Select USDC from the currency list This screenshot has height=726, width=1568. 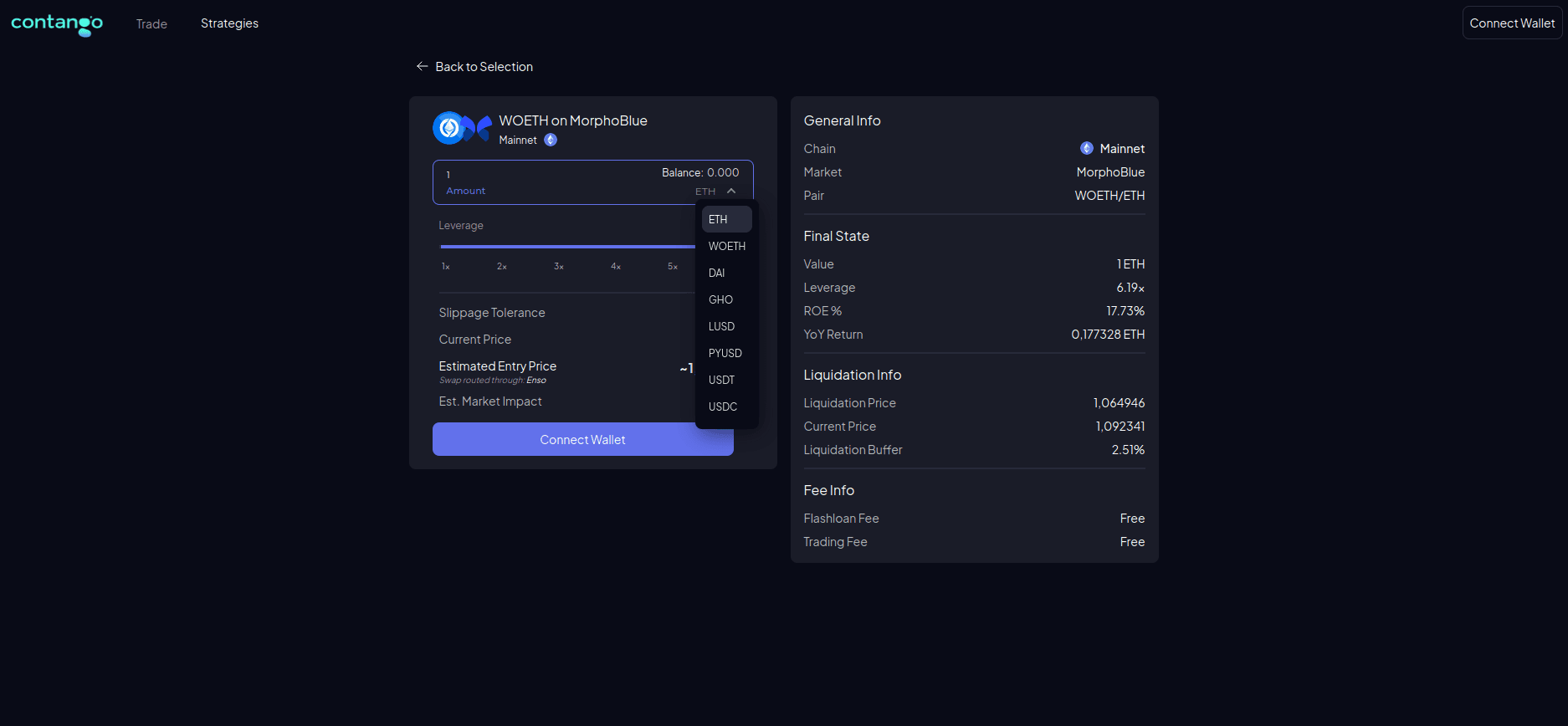[726, 406]
